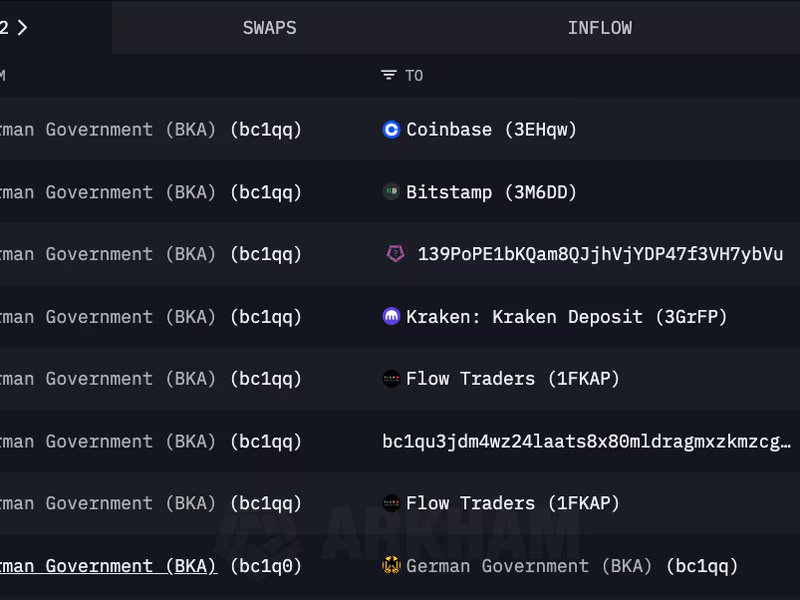Open the Kraken Deposit (3GrFP) link

coord(566,317)
